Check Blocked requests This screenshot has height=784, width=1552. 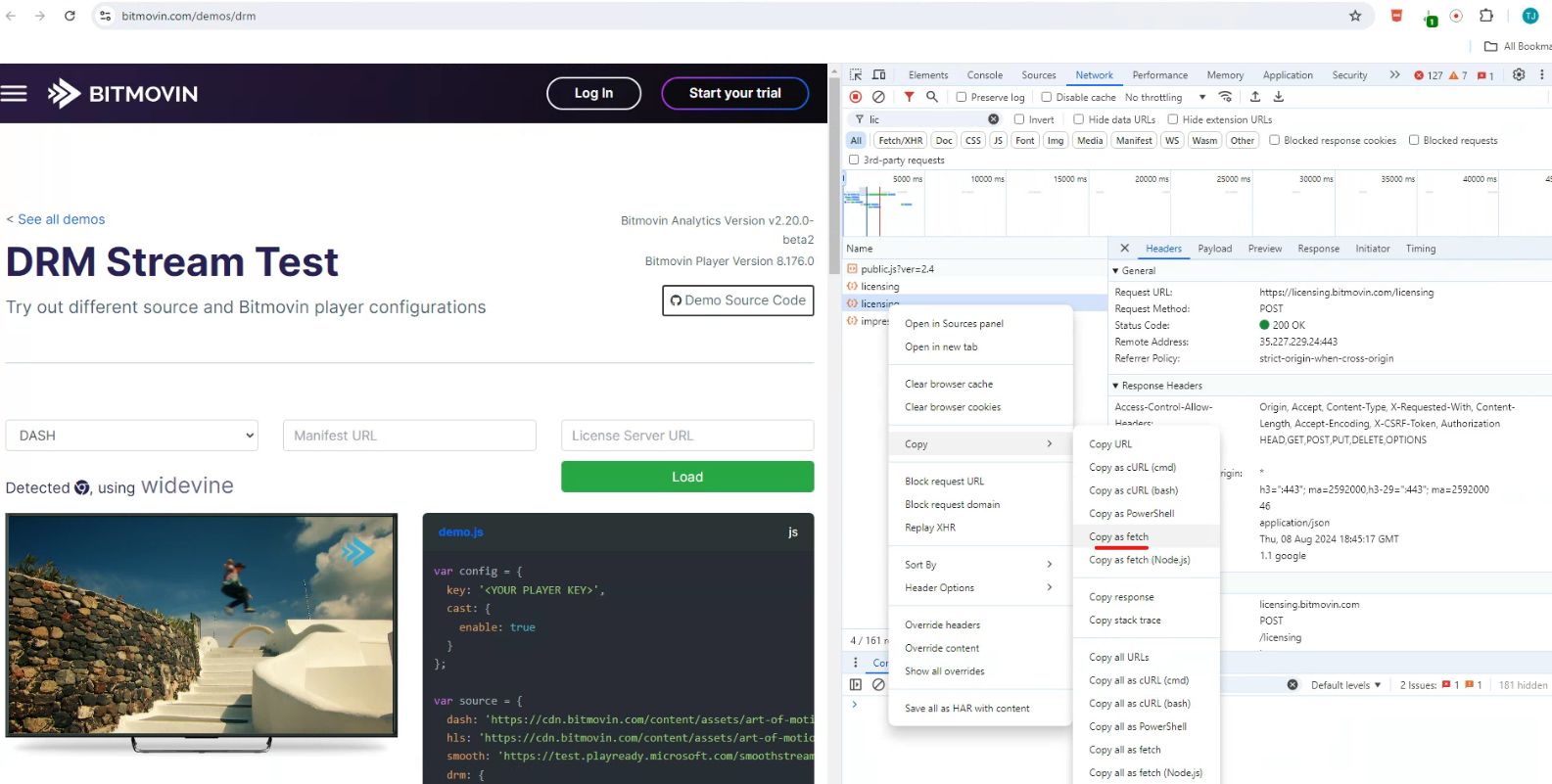click(x=1414, y=140)
